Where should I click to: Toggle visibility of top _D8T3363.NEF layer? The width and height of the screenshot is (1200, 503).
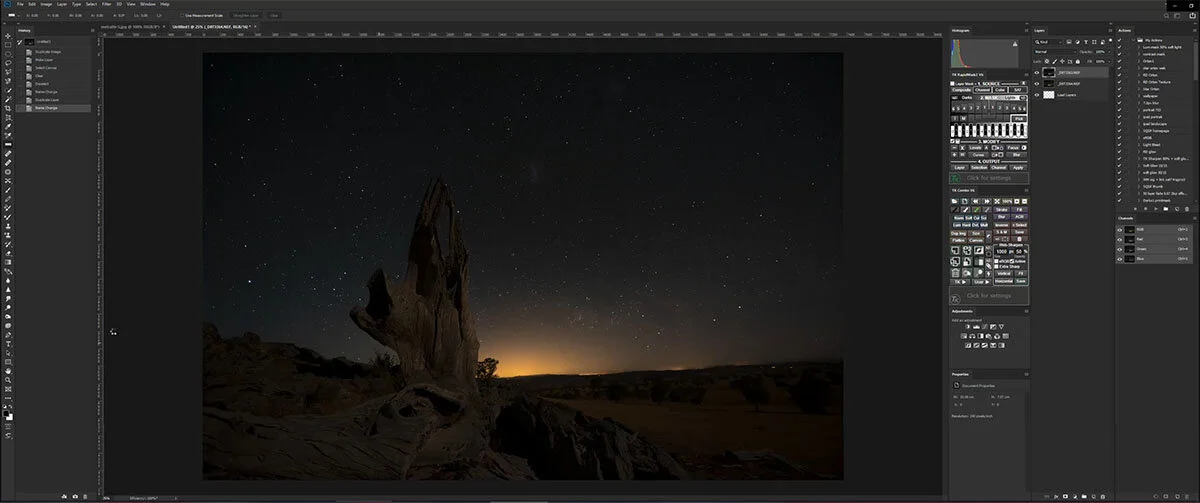point(1037,73)
